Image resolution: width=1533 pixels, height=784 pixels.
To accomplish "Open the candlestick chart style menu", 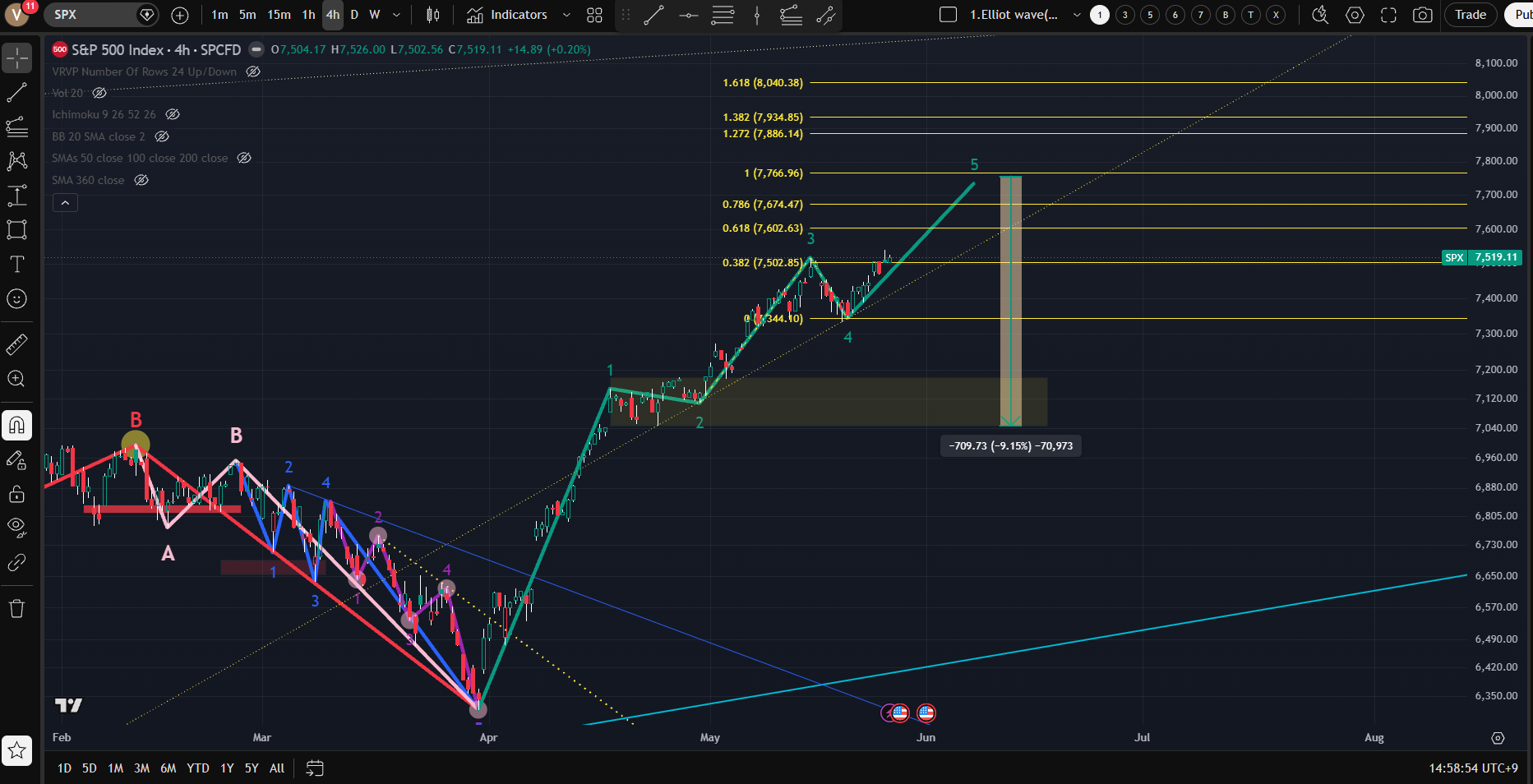I will (x=433, y=15).
